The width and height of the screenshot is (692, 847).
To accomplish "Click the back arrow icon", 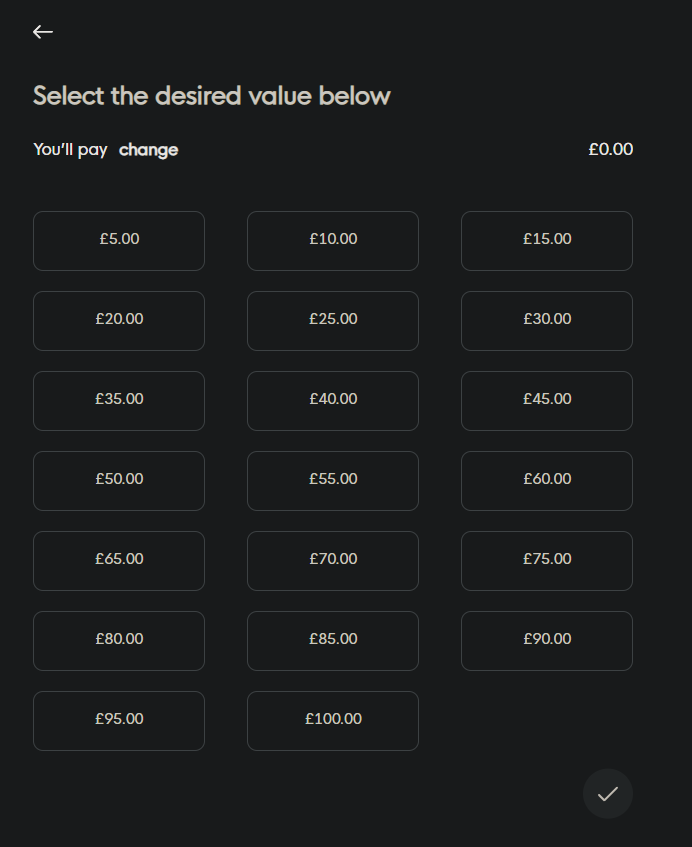I will pyautogui.click(x=43, y=32).
